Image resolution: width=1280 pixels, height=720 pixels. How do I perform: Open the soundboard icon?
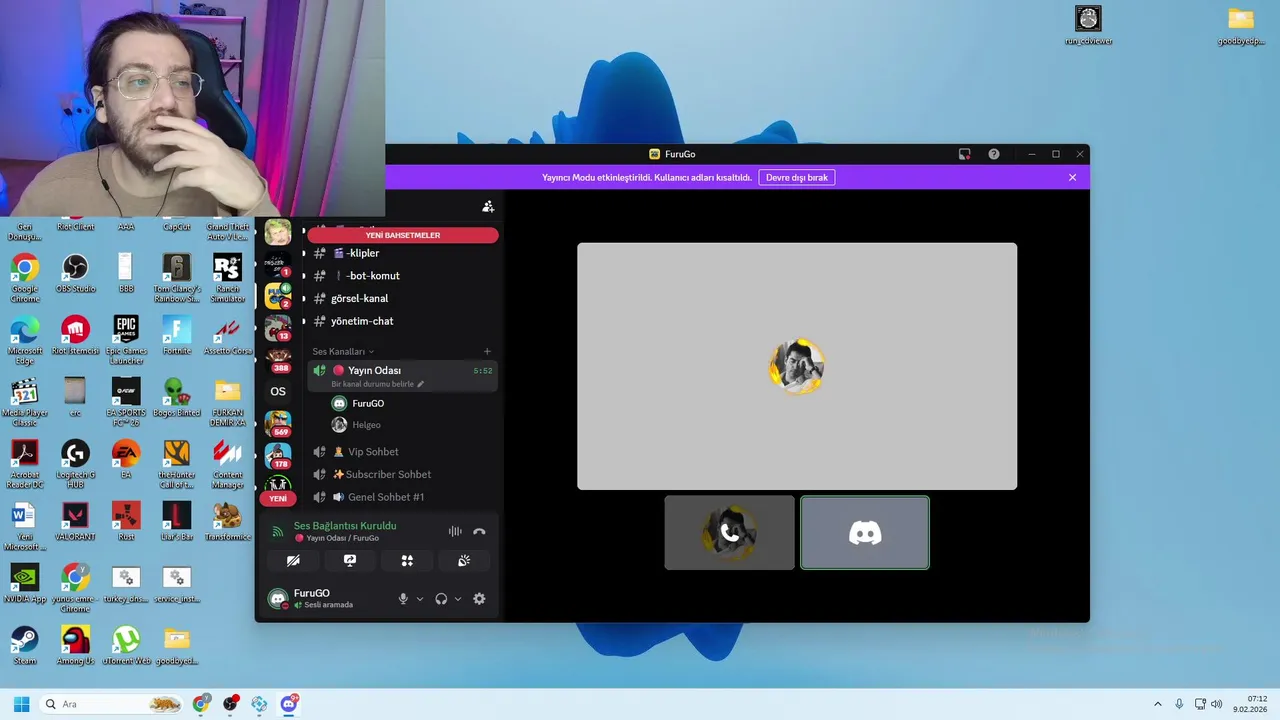tap(464, 561)
